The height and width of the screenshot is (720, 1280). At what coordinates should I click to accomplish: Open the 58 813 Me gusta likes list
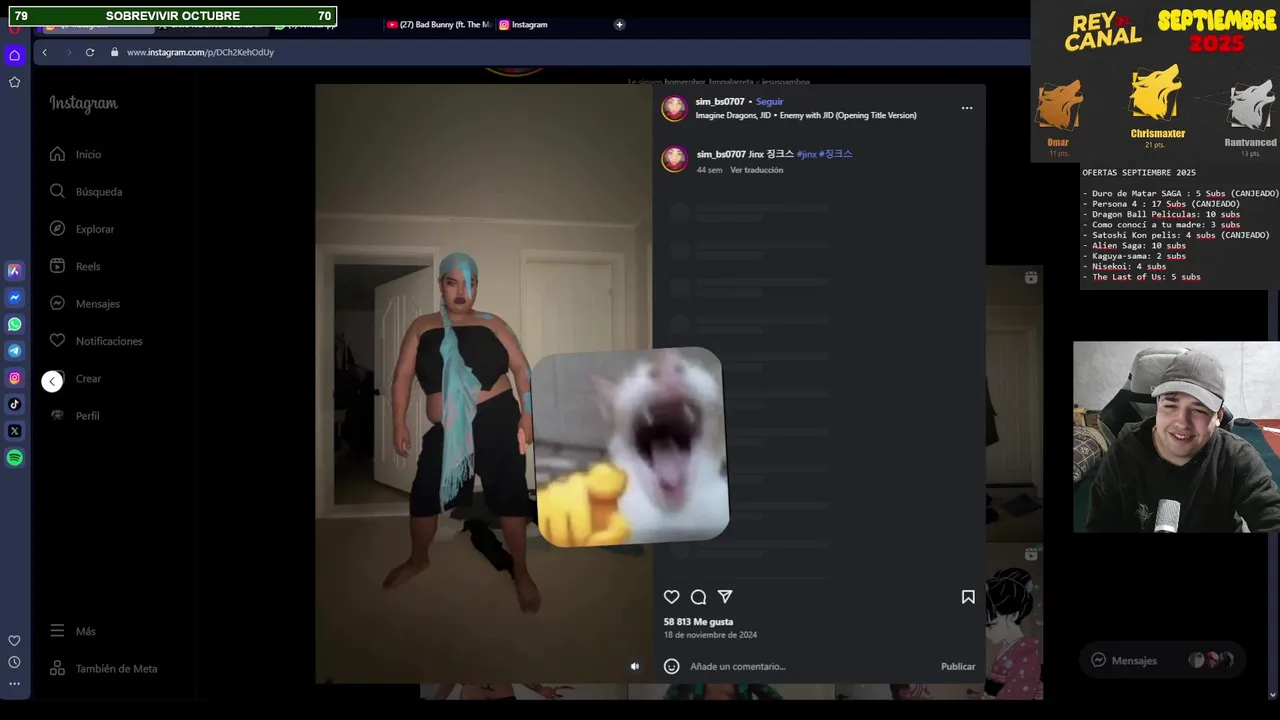tap(698, 622)
